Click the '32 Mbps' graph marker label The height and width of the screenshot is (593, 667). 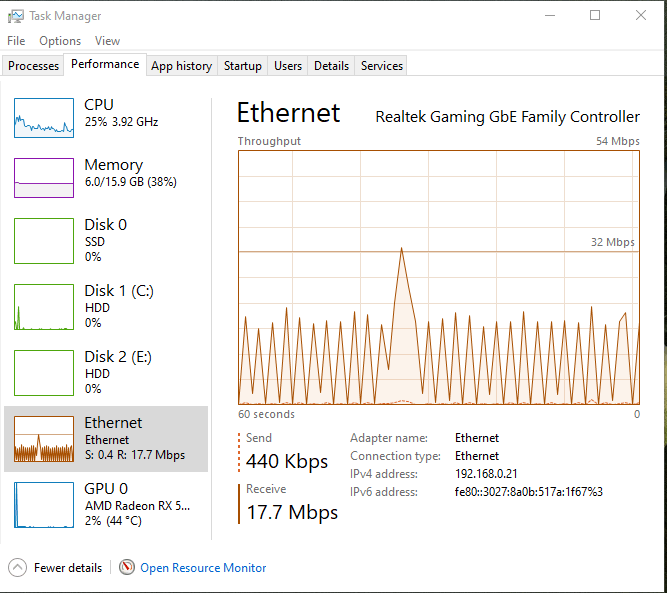pyautogui.click(x=613, y=242)
